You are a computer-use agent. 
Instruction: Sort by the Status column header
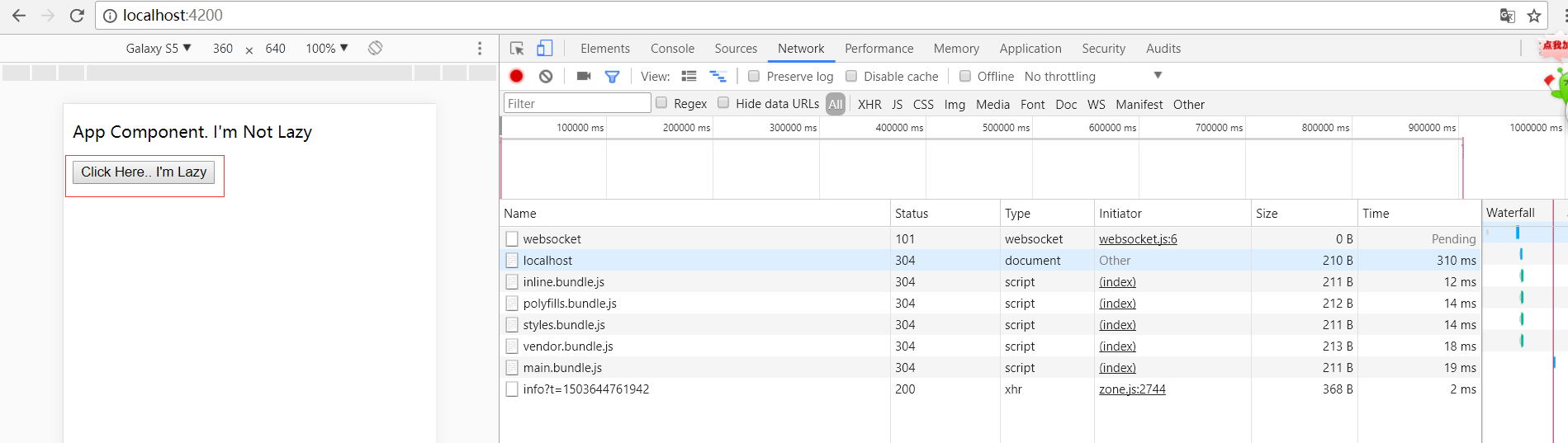[945, 213]
